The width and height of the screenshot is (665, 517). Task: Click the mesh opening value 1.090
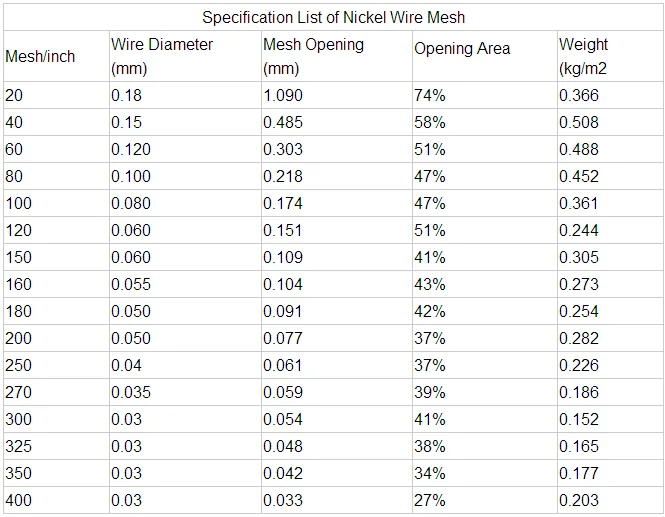283,95
